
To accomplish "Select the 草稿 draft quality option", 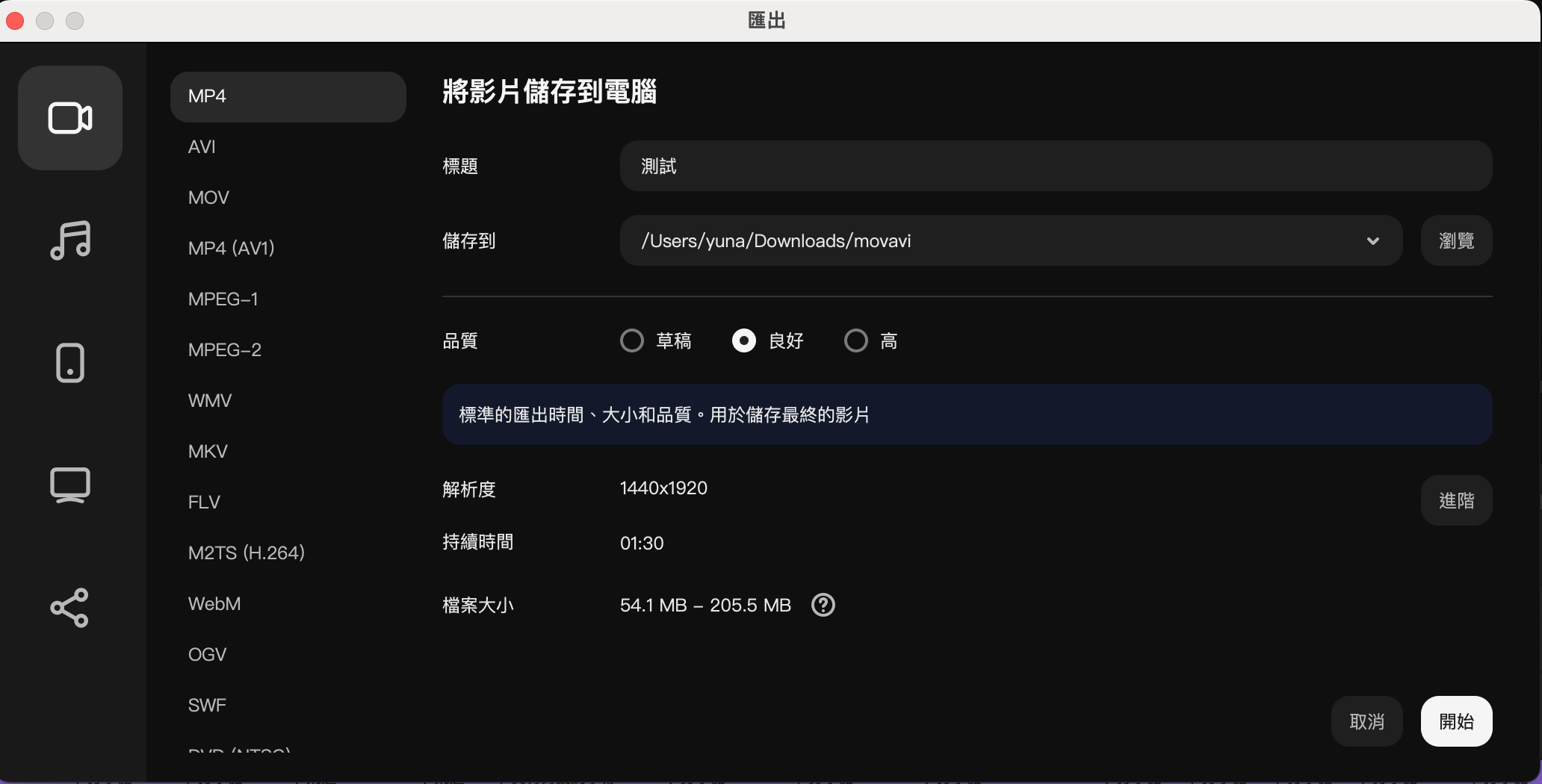I will pos(657,340).
